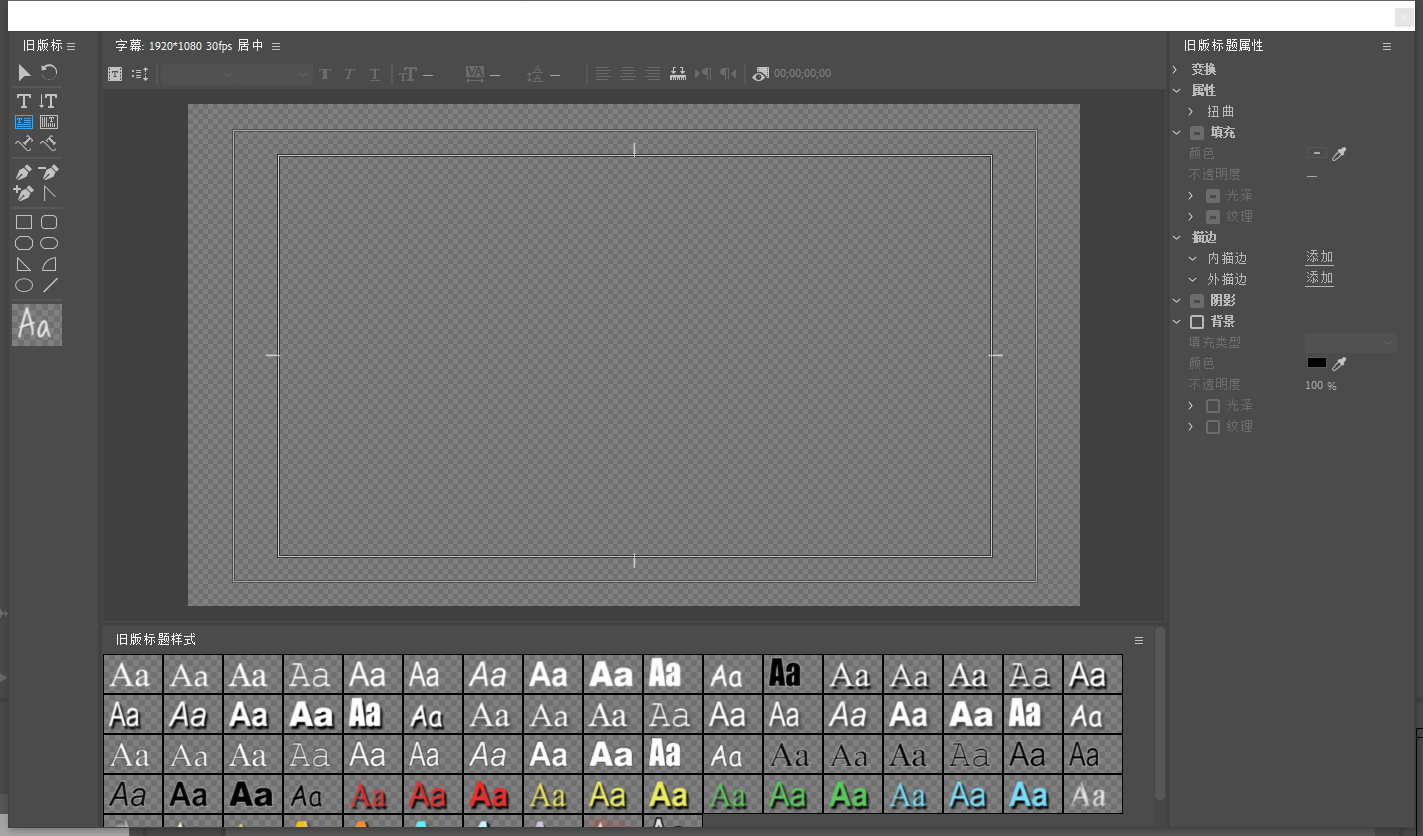Expand the 扭曲 (Distort) group
This screenshot has height=836, width=1423.
(x=1191, y=111)
